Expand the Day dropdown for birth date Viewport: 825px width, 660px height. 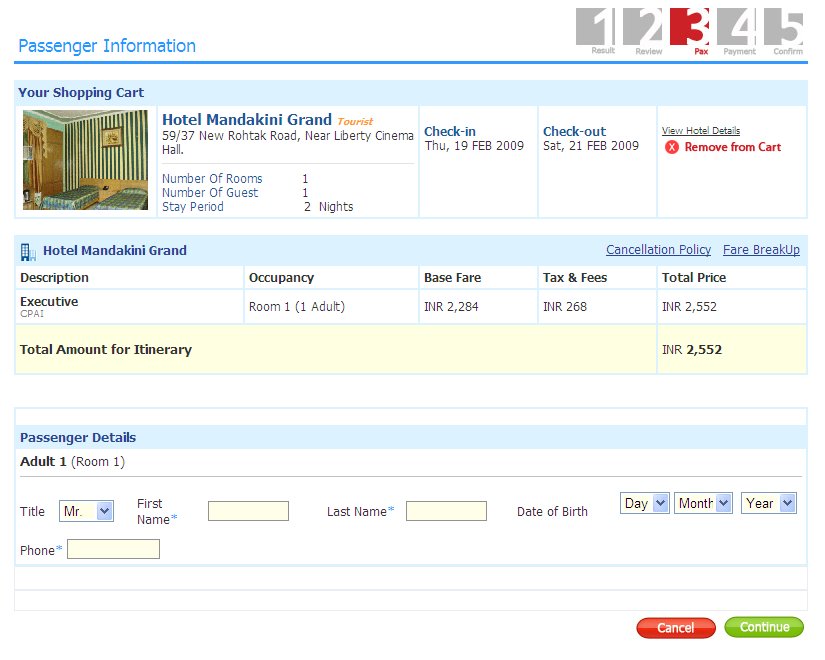coord(644,503)
